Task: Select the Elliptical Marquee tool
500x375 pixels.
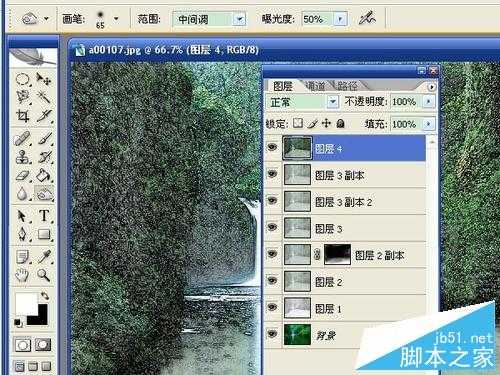Action: [23, 80]
